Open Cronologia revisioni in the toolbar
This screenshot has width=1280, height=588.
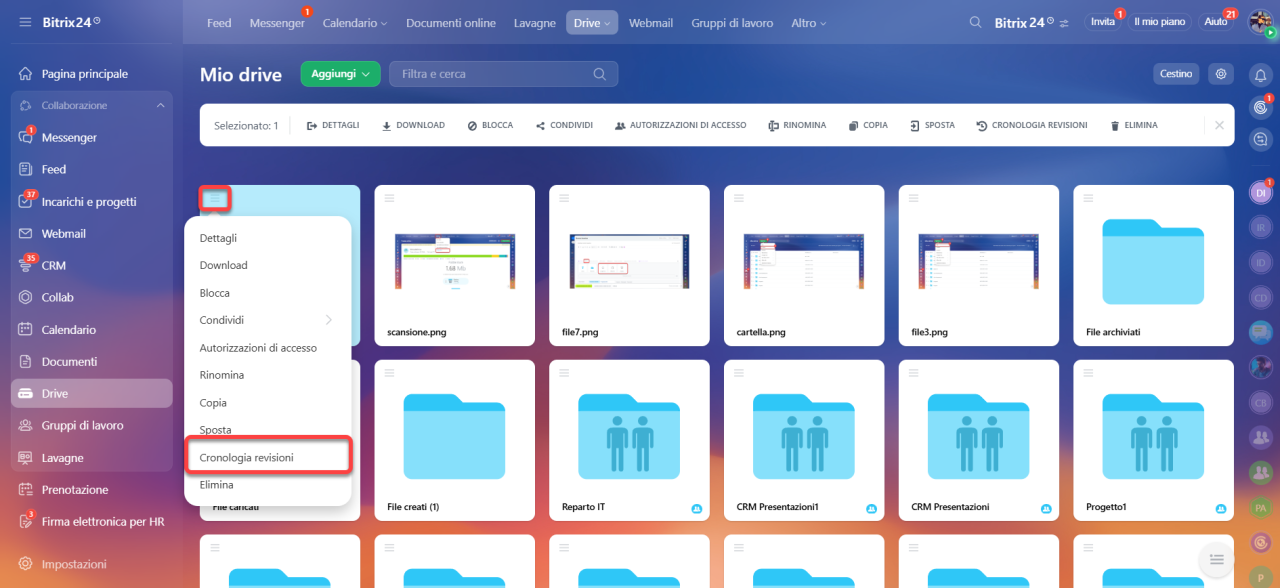coord(1032,125)
